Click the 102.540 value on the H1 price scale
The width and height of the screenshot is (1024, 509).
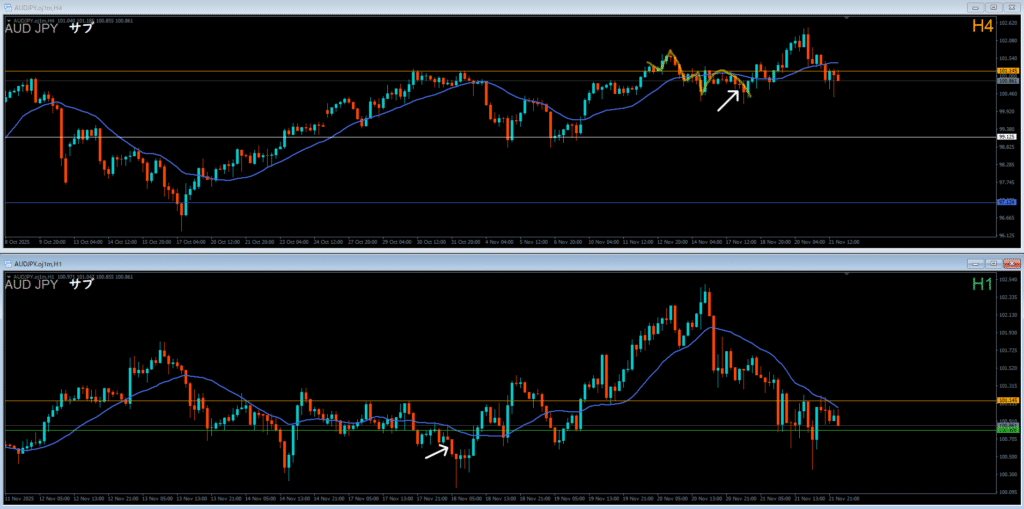pyautogui.click(x=1006, y=280)
